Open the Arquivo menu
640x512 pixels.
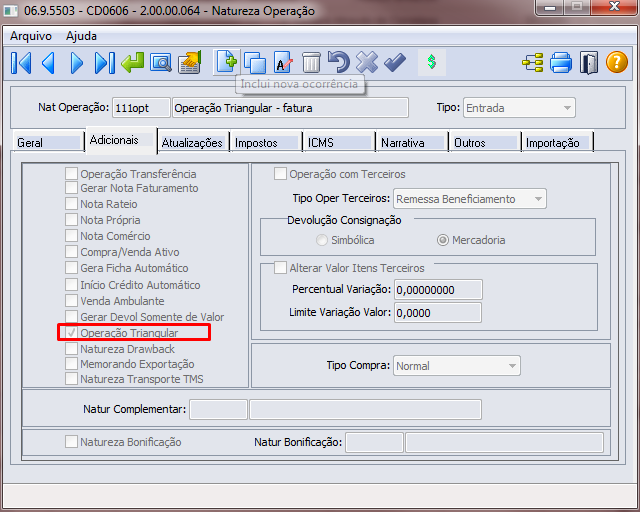pyautogui.click(x=31, y=36)
